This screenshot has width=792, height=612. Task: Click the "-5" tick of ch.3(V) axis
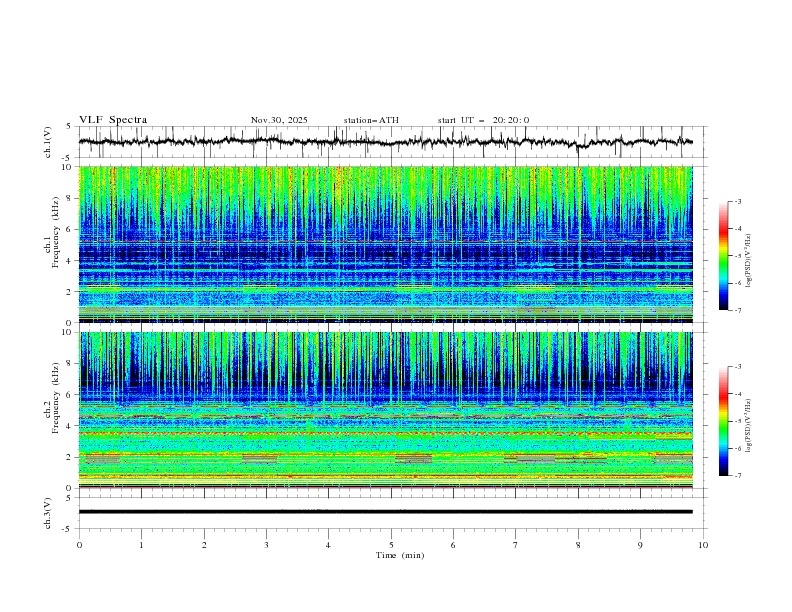[x=68, y=529]
